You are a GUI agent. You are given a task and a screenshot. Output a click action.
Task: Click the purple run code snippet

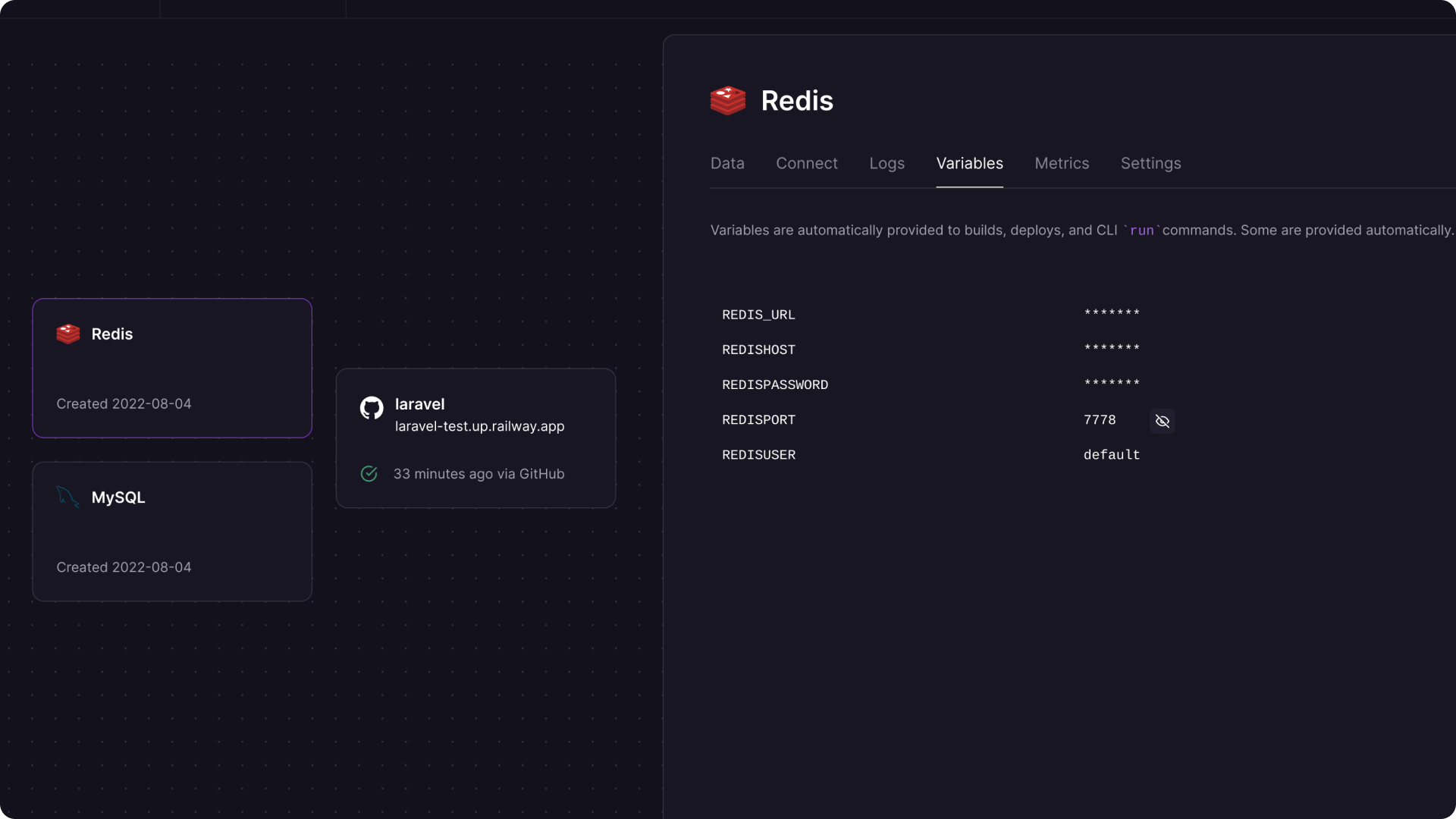[1141, 231]
